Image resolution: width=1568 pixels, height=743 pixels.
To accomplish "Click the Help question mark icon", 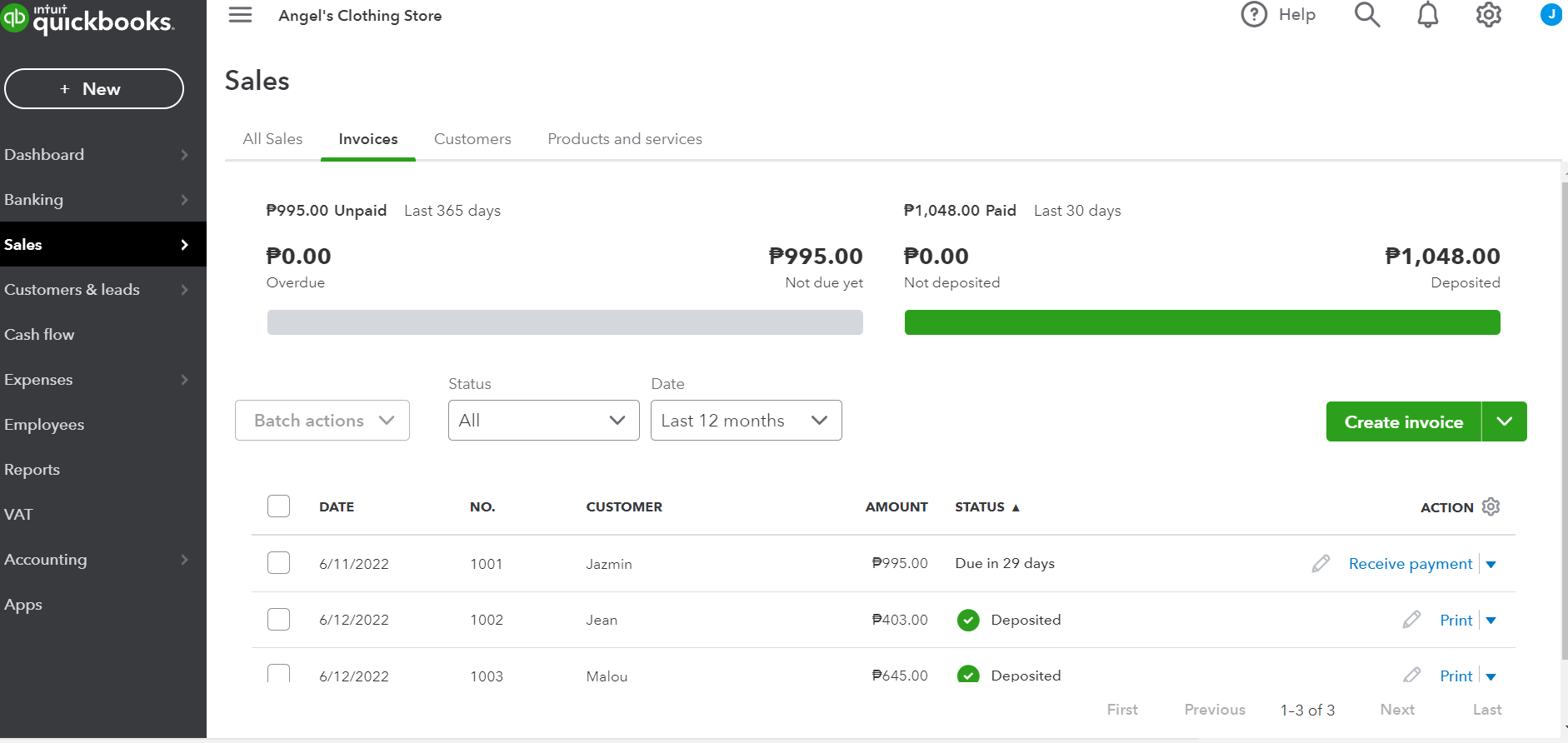I will coord(1254,14).
